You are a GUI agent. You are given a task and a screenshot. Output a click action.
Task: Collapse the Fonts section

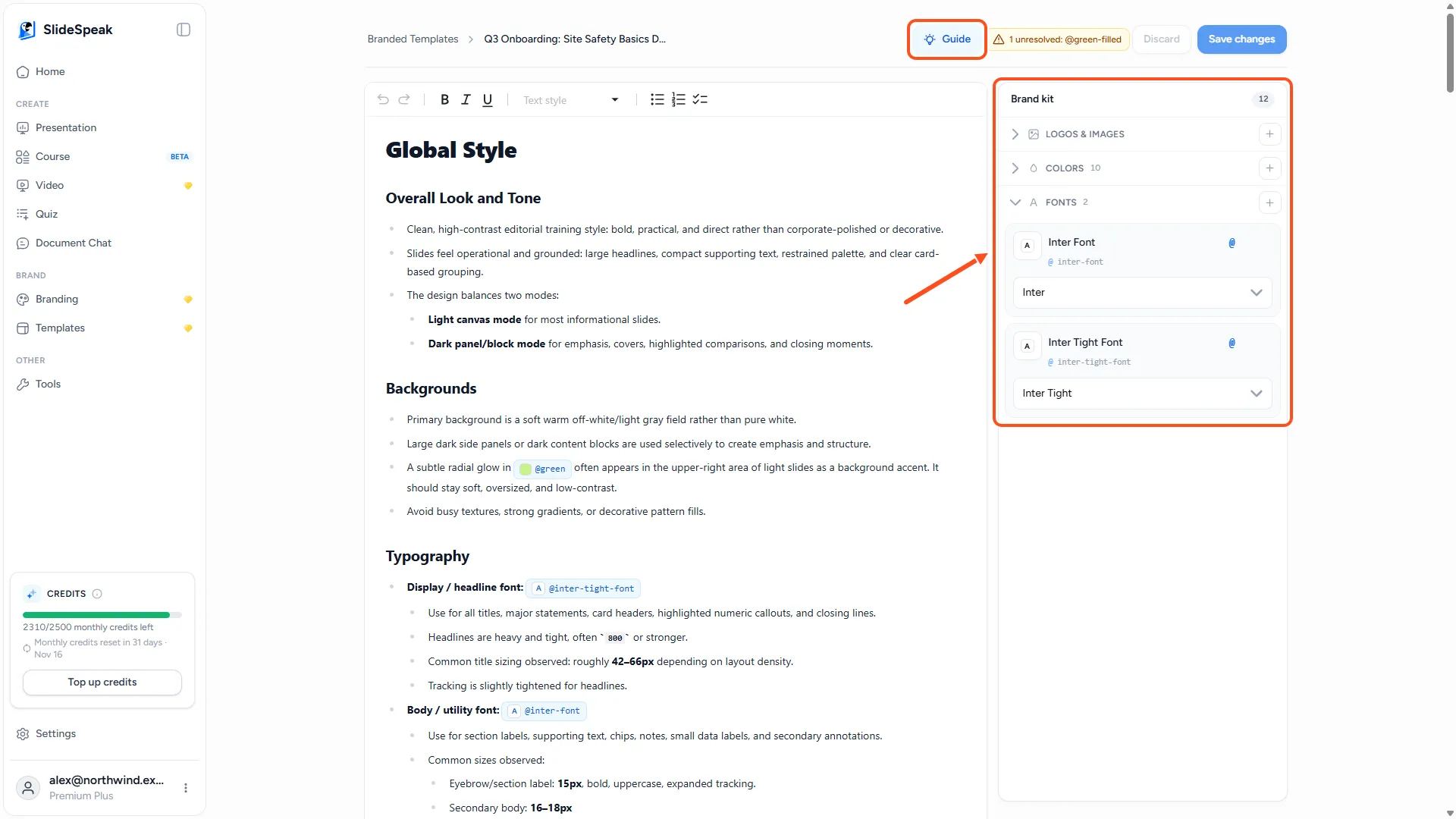click(x=1015, y=202)
